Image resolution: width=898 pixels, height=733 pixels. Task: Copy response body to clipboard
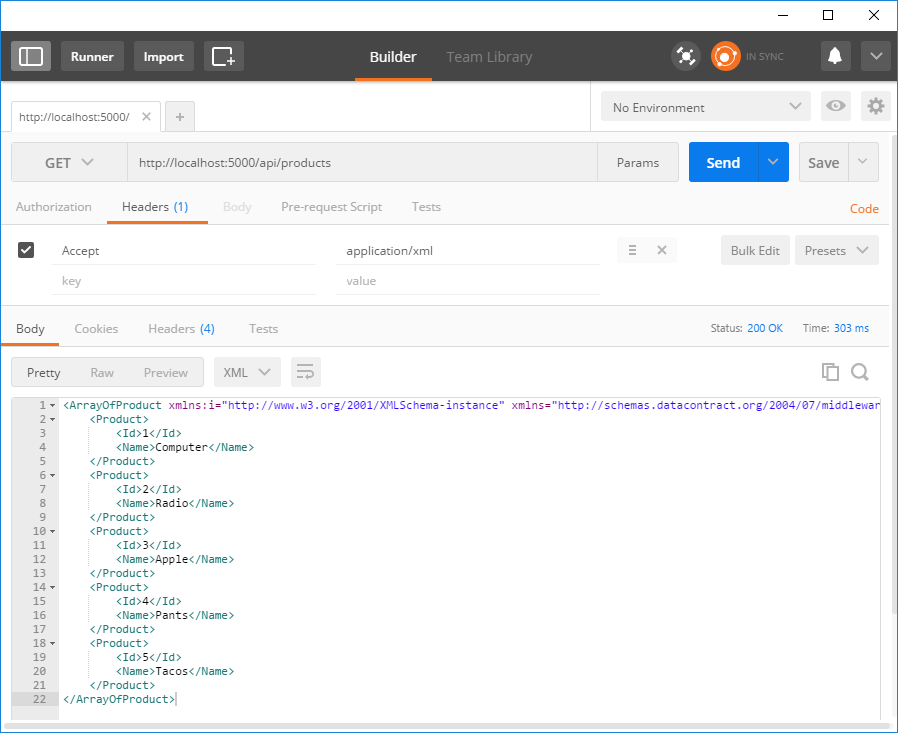click(x=830, y=372)
